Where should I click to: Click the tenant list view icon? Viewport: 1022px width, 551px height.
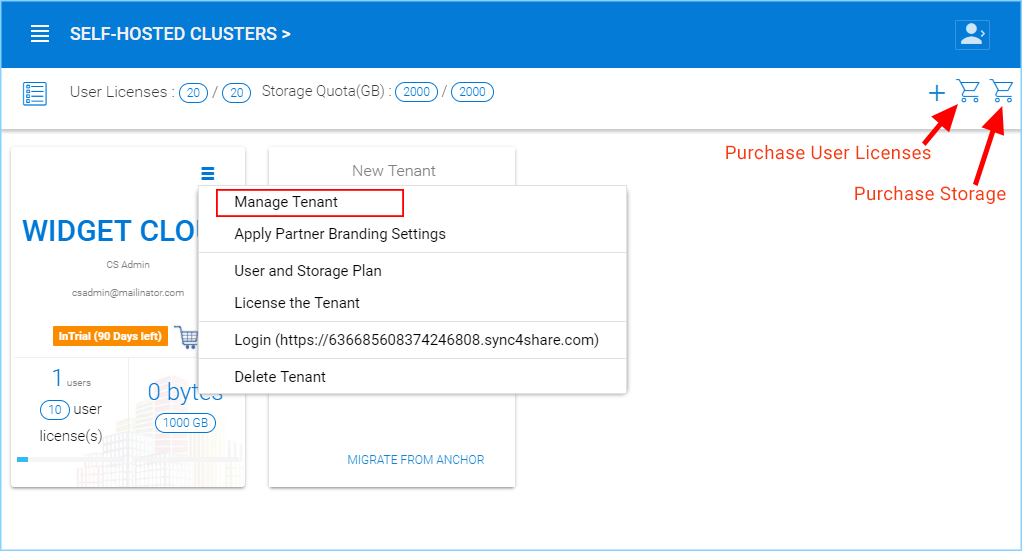(35, 94)
